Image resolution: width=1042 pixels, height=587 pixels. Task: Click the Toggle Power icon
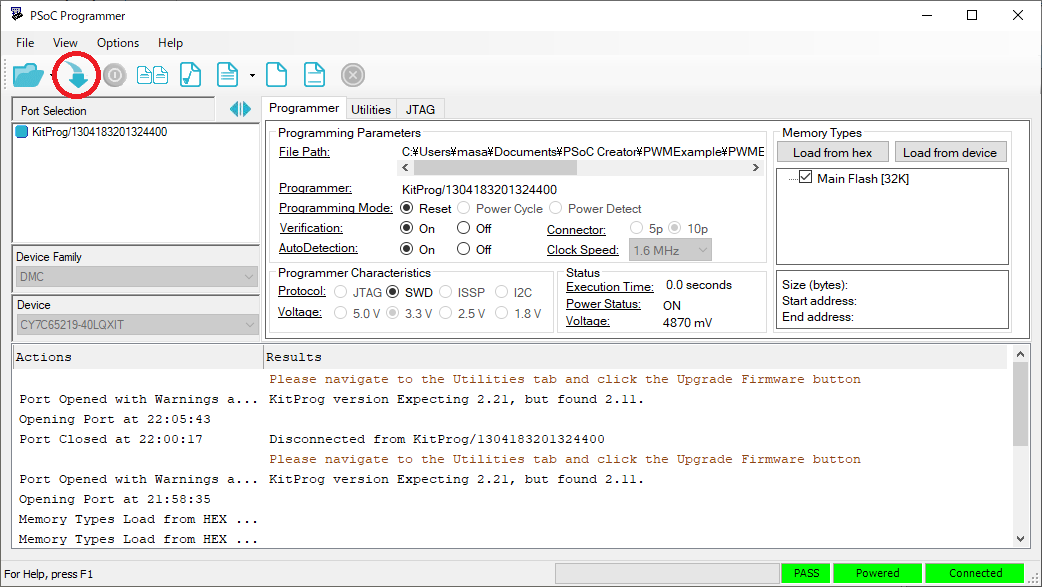(114, 75)
